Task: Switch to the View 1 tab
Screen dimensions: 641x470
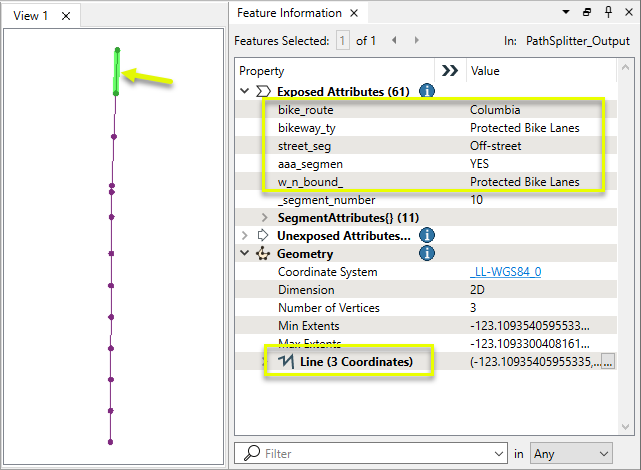Action: pos(31,14)
